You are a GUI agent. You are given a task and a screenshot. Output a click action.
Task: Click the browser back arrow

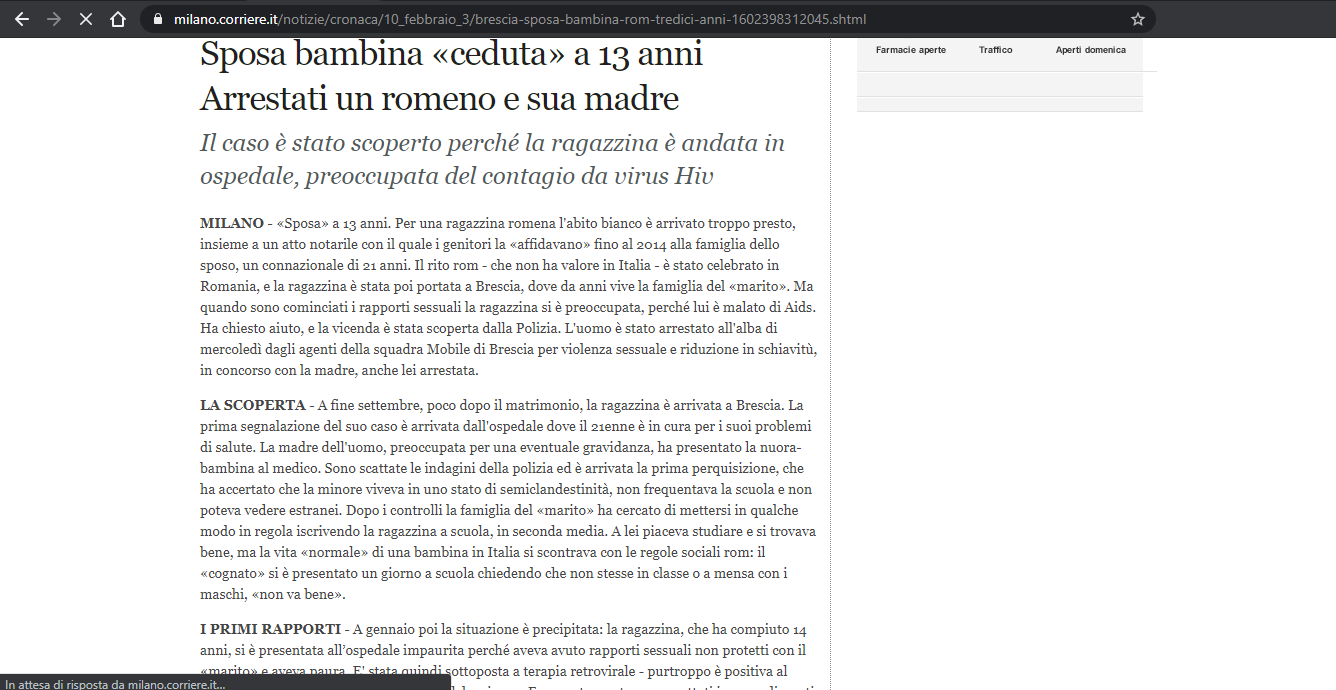coord(22,19)
